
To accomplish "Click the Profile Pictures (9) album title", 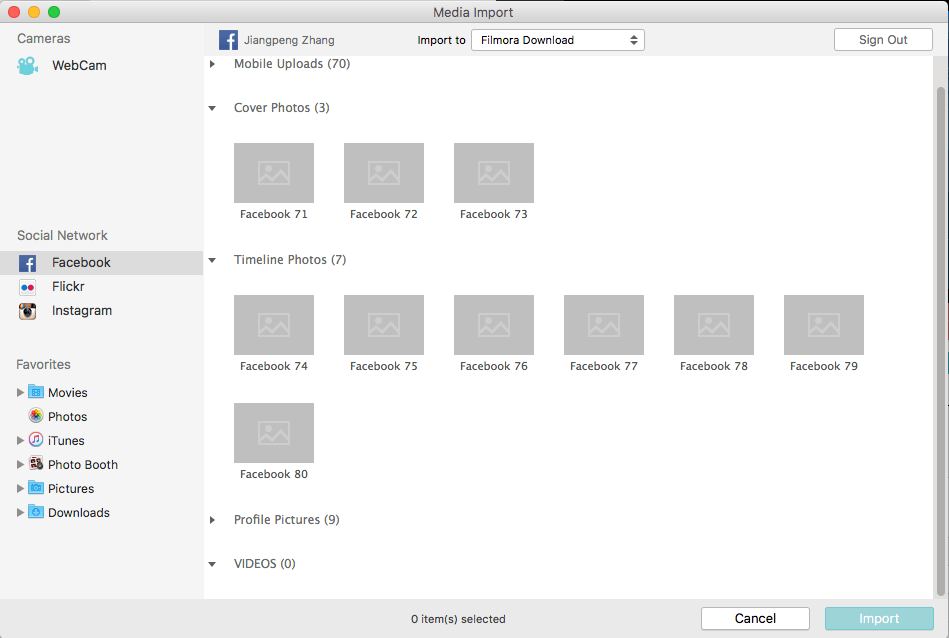I will (286, 519).
